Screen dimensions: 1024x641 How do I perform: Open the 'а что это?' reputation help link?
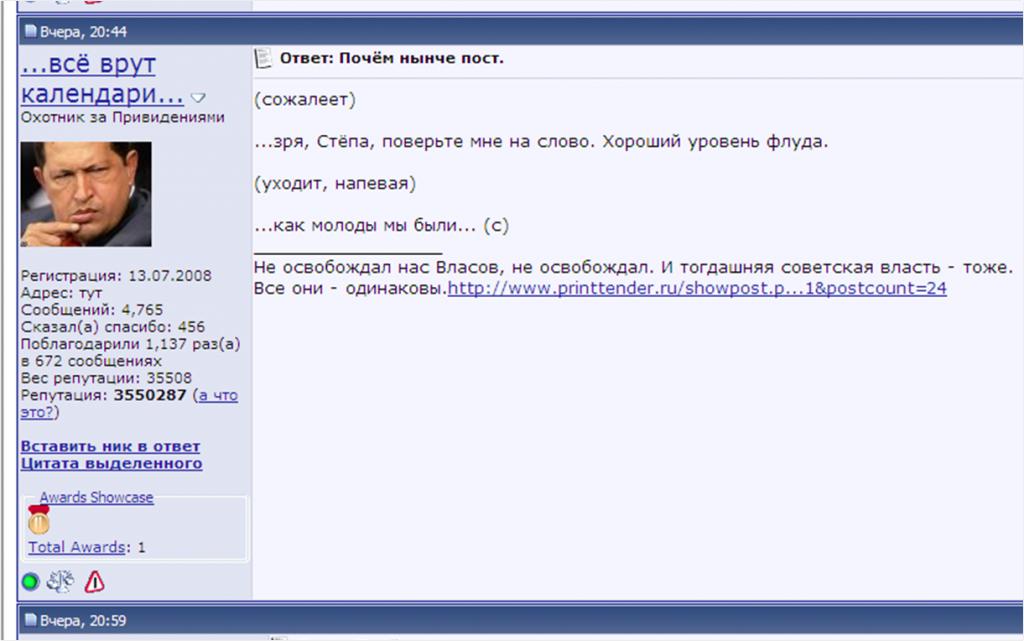pyautogui.click(x=217, y=396)
